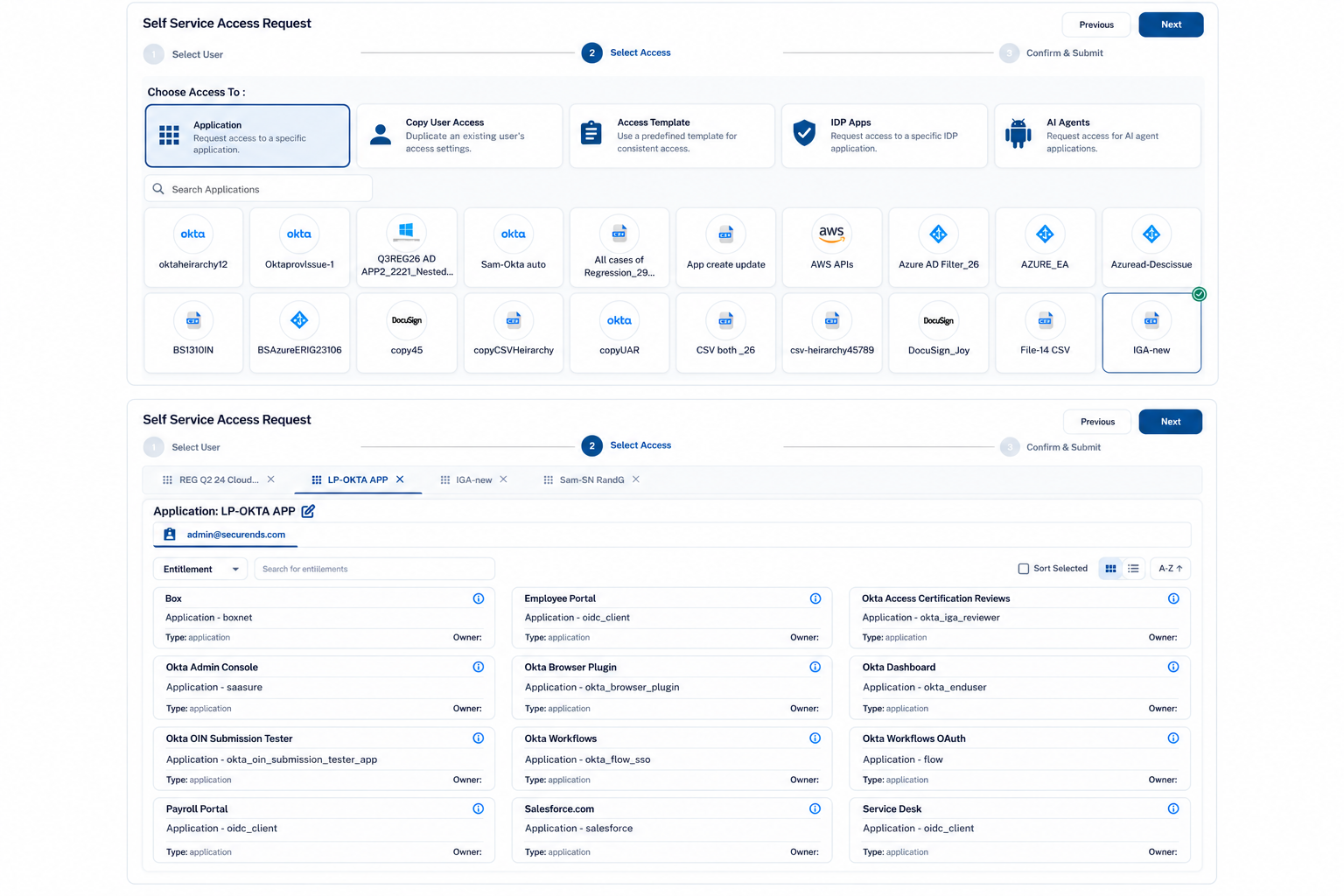Close the REG Q2 24 Cloud tab
Screen dimensions: 1344x896
coord(271,479)
